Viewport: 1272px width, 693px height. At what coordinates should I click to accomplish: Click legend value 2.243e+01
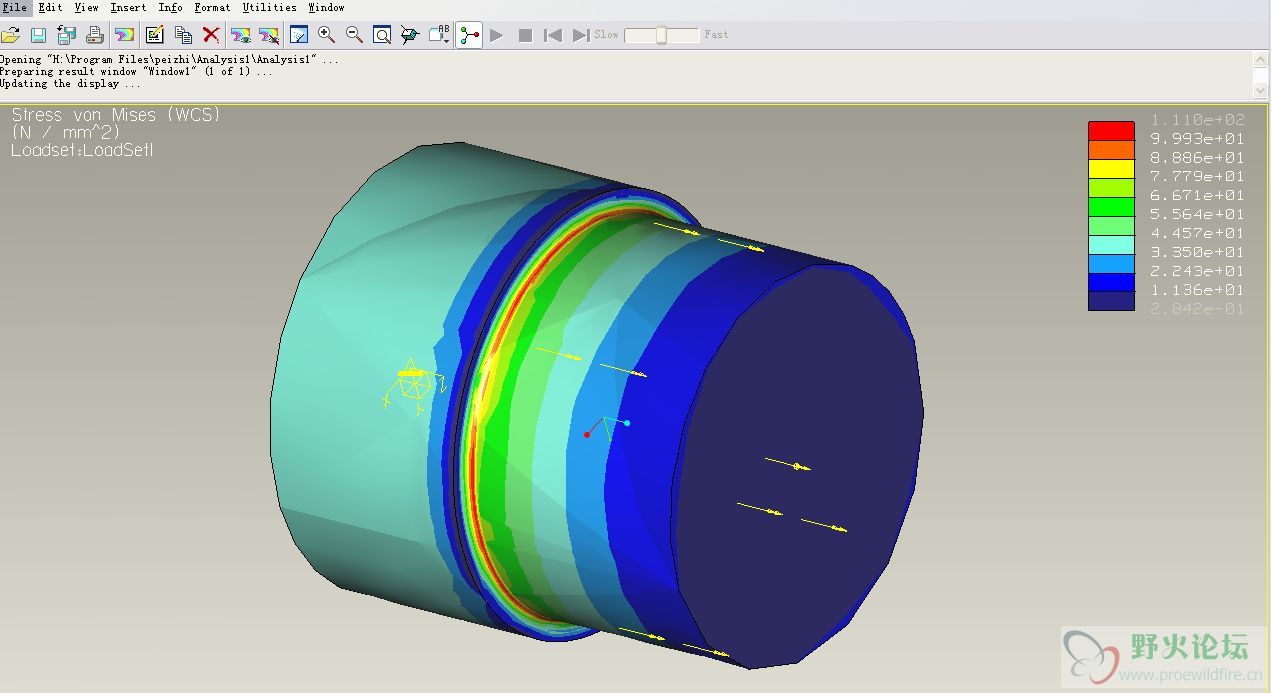click(x=1198, y=272)
